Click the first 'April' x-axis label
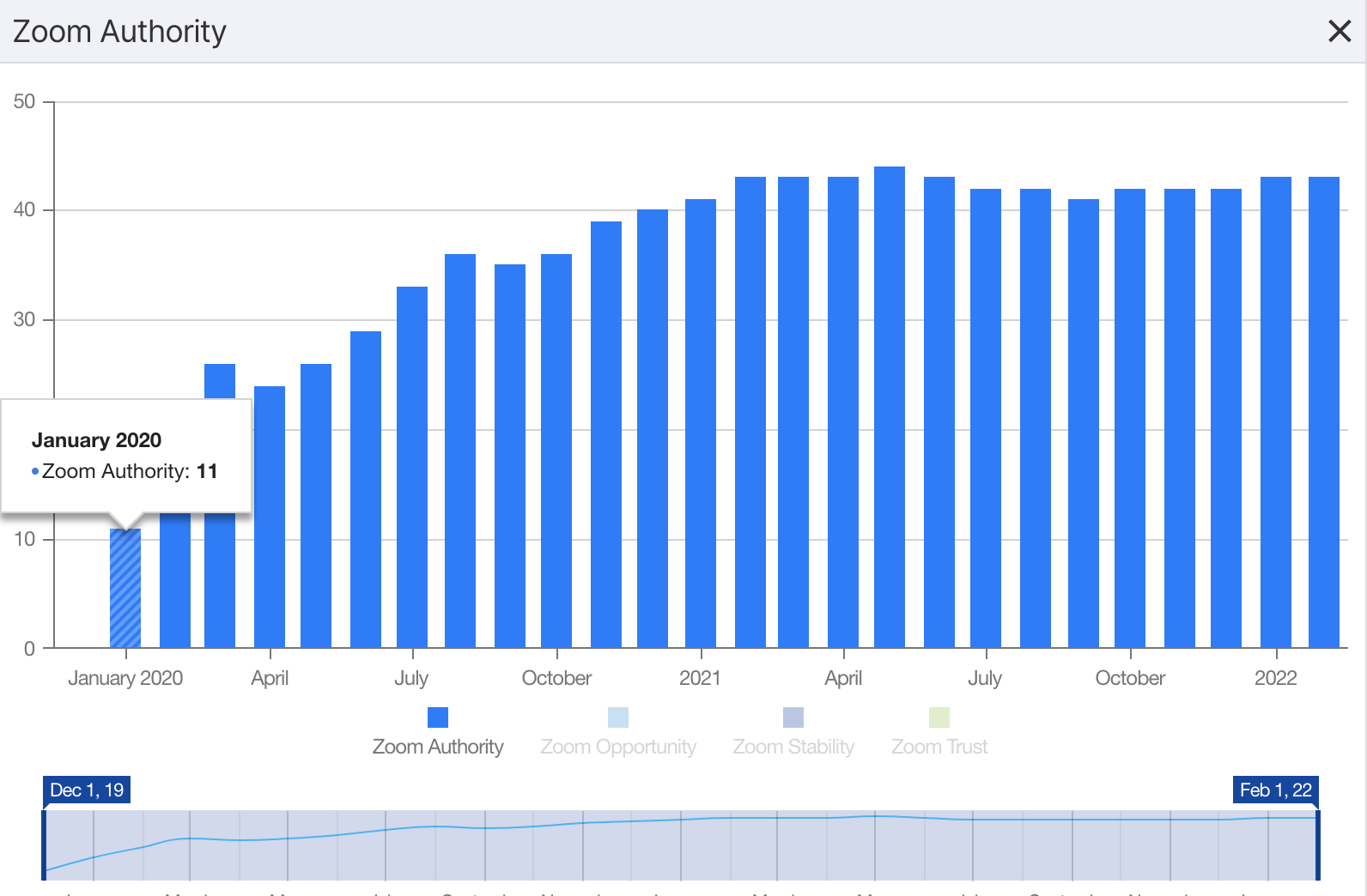The height and width of the screenshot is (896, 1367). (x=270, y=678)
